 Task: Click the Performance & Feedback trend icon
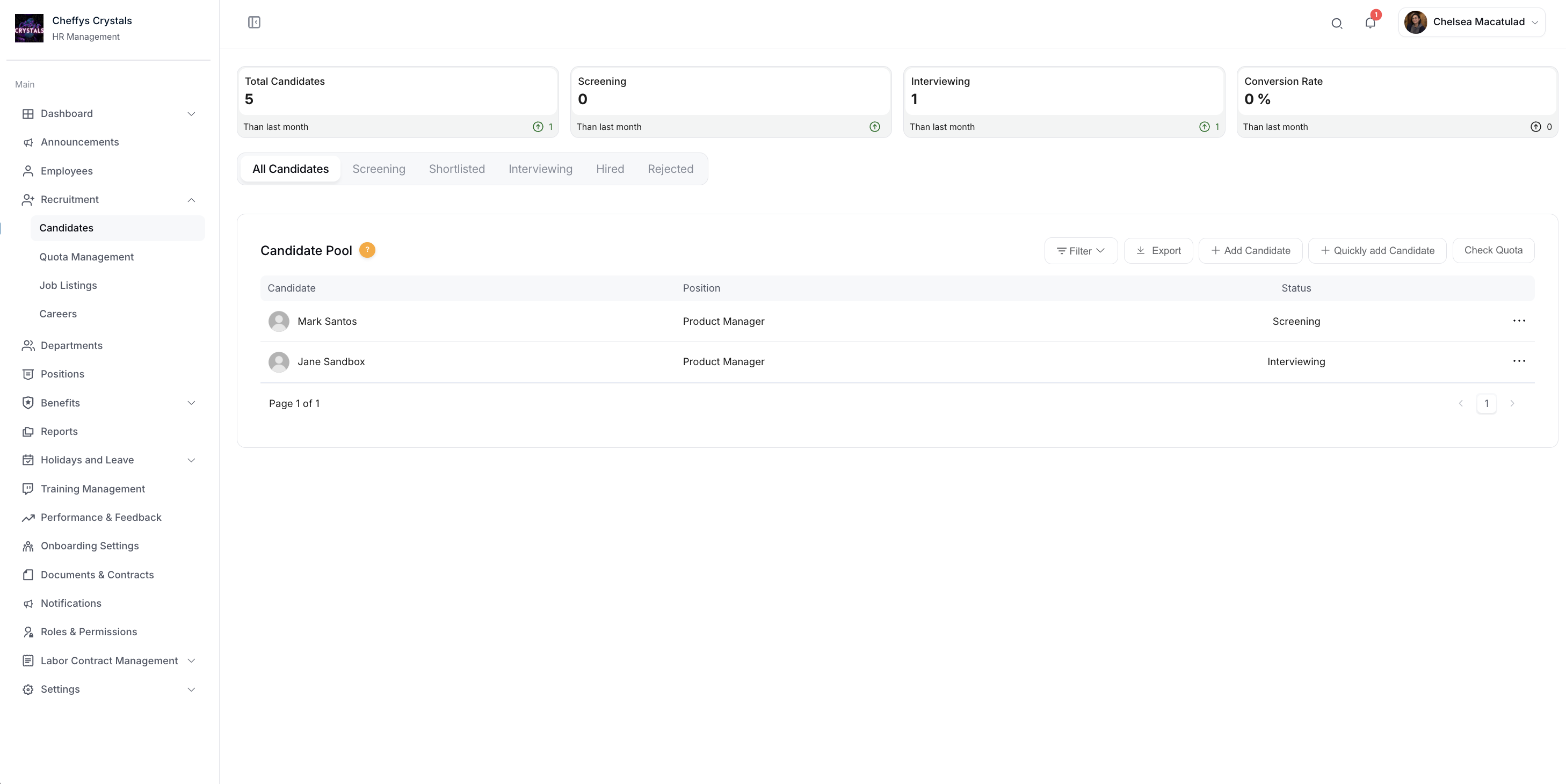click(x=28, y=517)
